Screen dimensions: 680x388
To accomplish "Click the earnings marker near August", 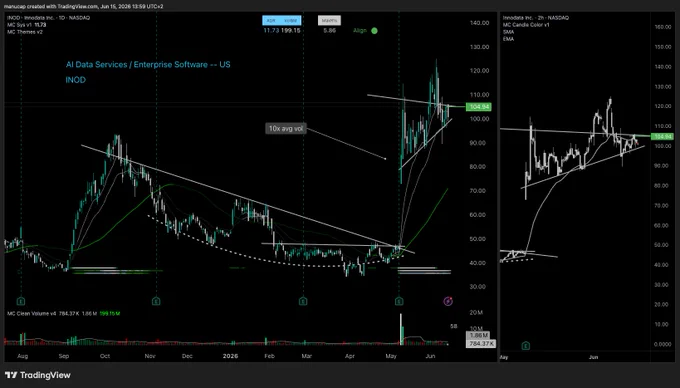I will [21, 301].
